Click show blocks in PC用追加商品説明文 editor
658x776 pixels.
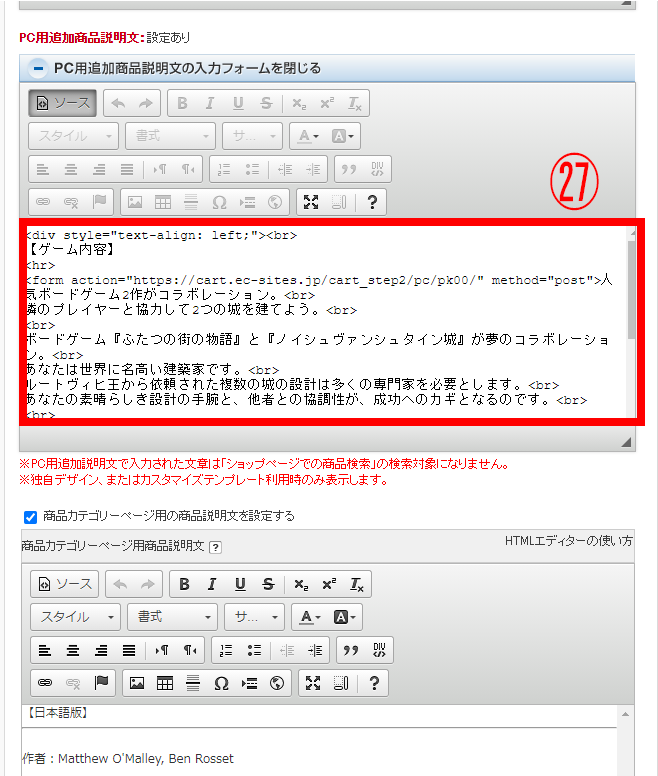[x=339, y=202]
